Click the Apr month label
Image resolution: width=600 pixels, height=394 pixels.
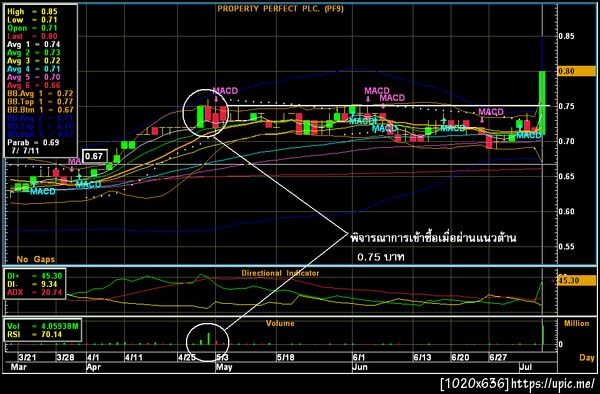click(94, 368)
